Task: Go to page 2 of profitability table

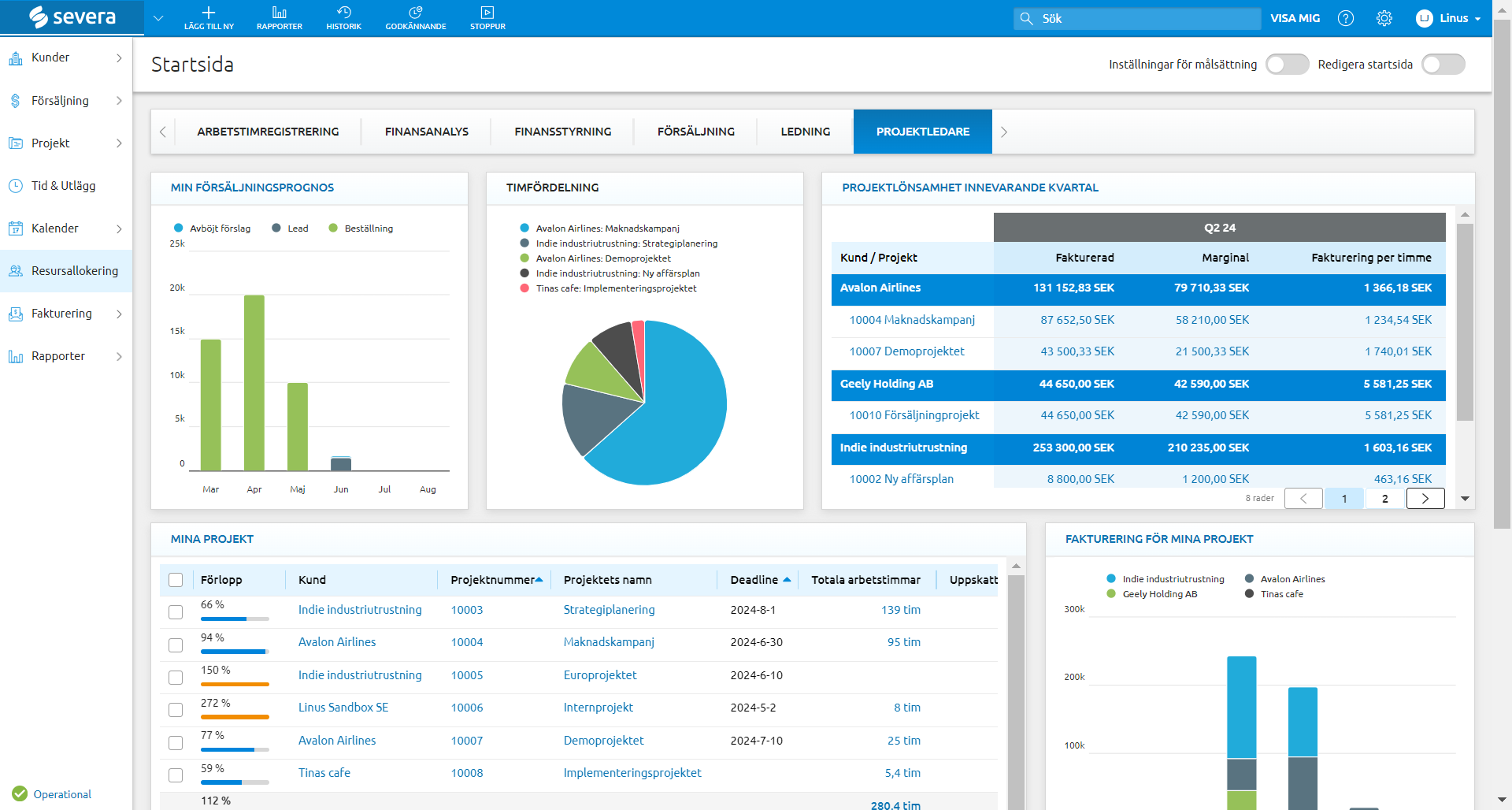Action: tap(1384, 499)
